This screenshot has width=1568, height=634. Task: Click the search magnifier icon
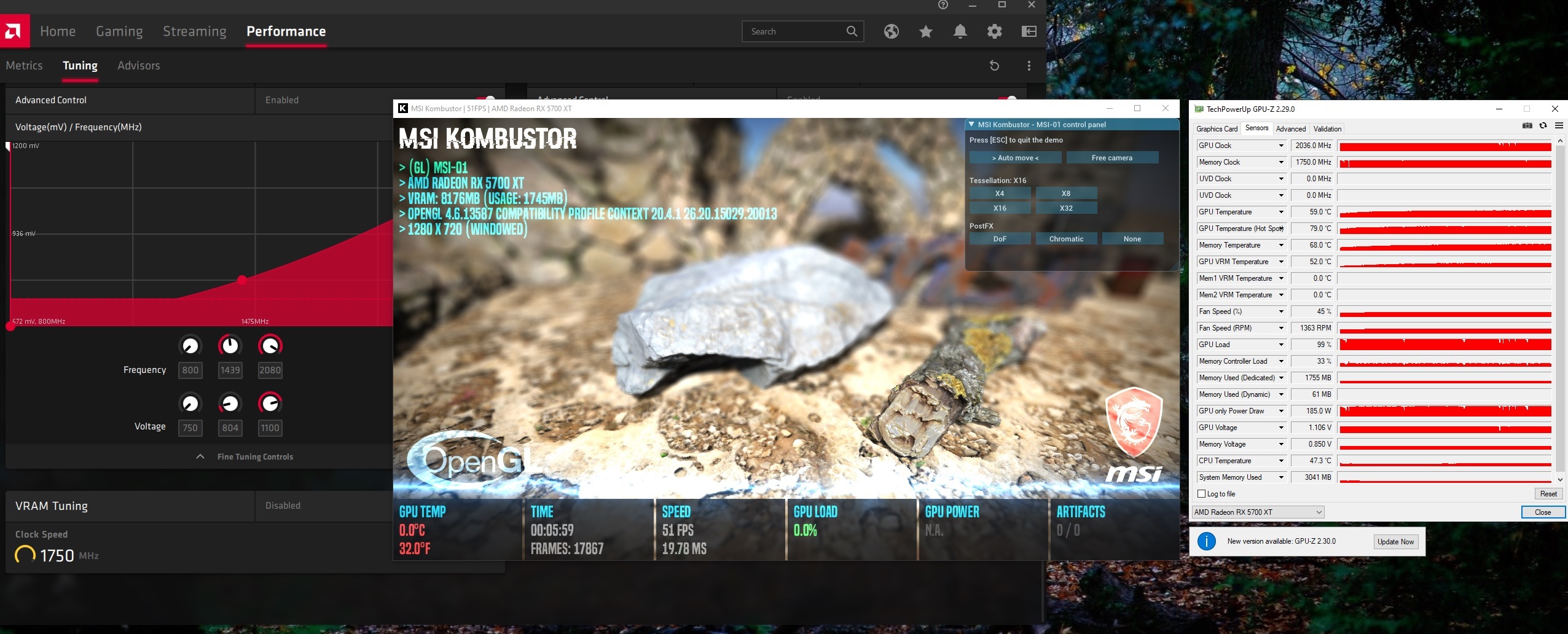[x=852, y=31]
